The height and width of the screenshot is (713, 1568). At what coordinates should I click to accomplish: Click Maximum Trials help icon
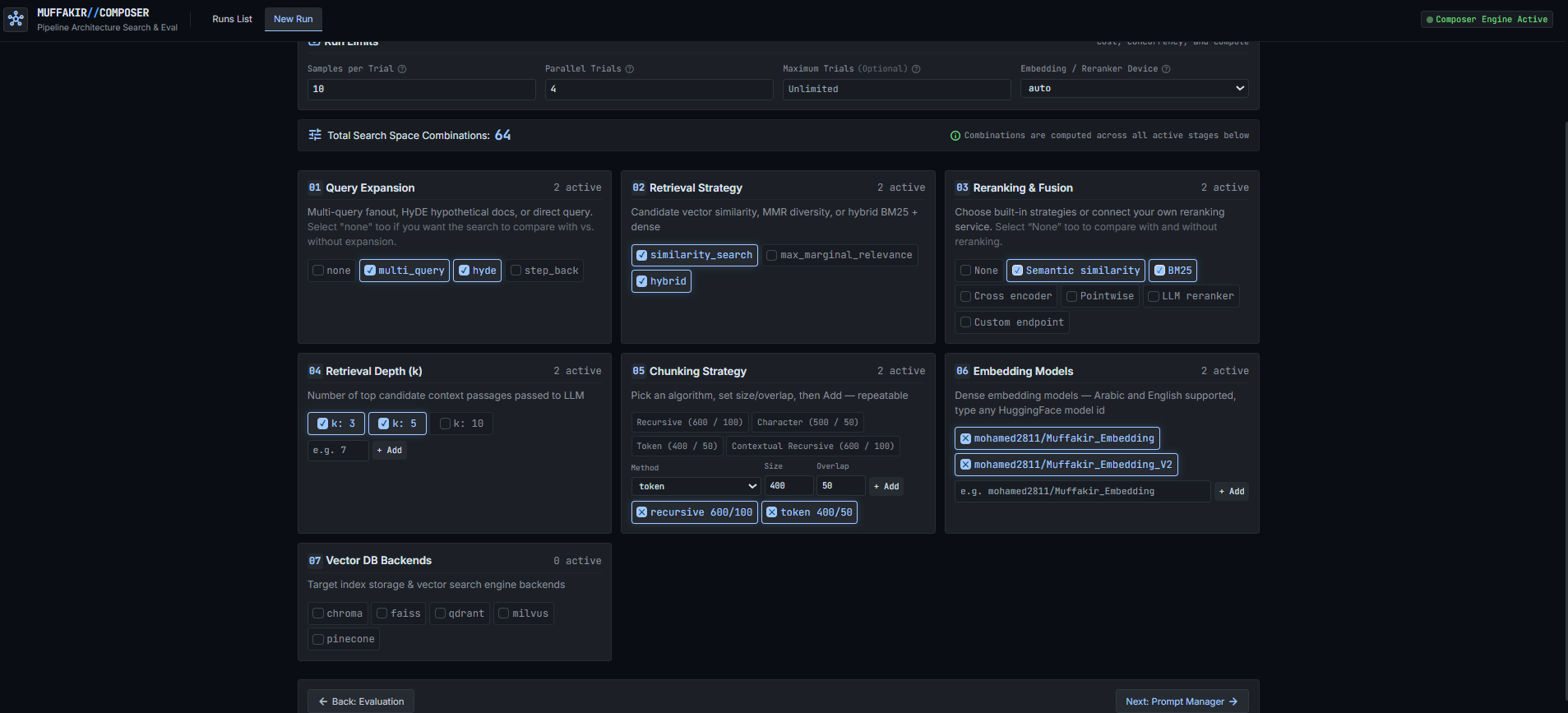pos(916,69)
